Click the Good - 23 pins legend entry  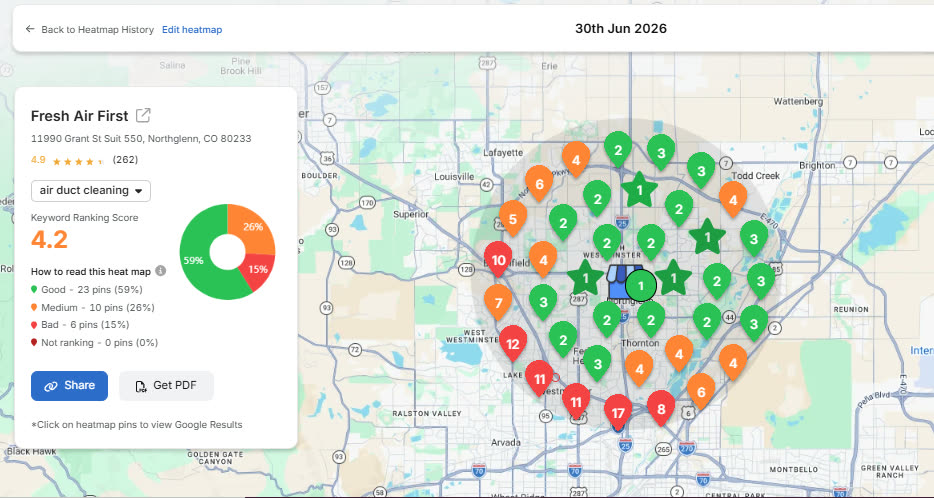[x=87, y=290]
